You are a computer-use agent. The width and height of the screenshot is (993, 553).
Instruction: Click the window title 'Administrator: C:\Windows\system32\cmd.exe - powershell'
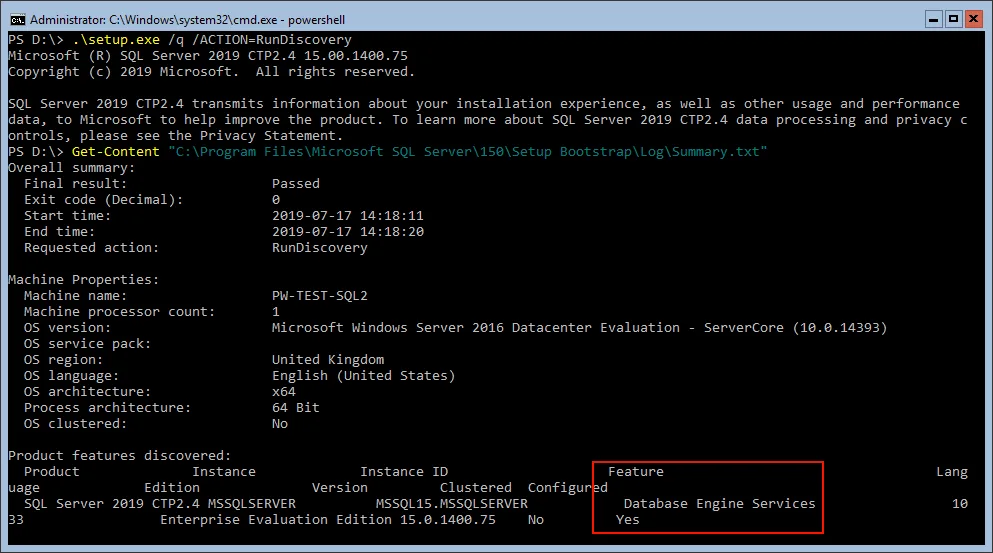[187, 20]
